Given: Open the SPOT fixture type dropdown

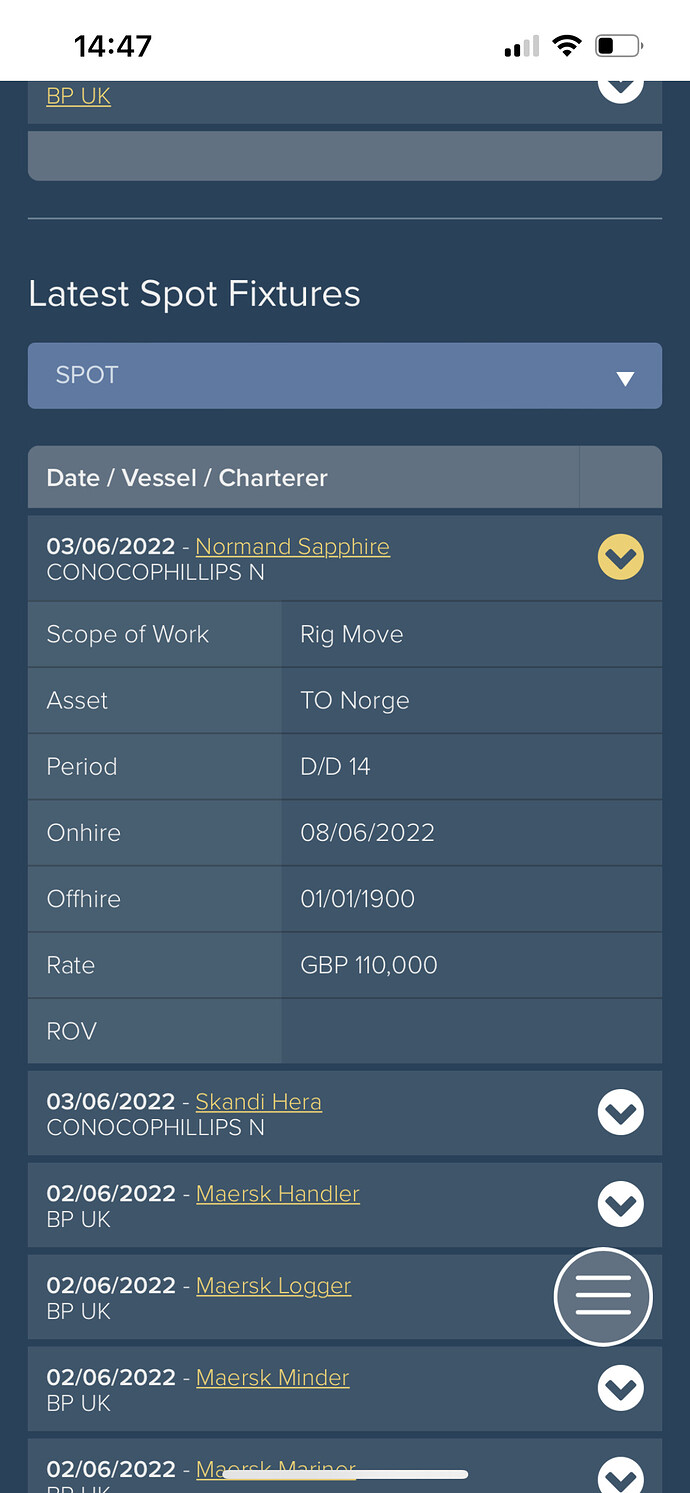Looking at the screenshot, I should [345, 376].
